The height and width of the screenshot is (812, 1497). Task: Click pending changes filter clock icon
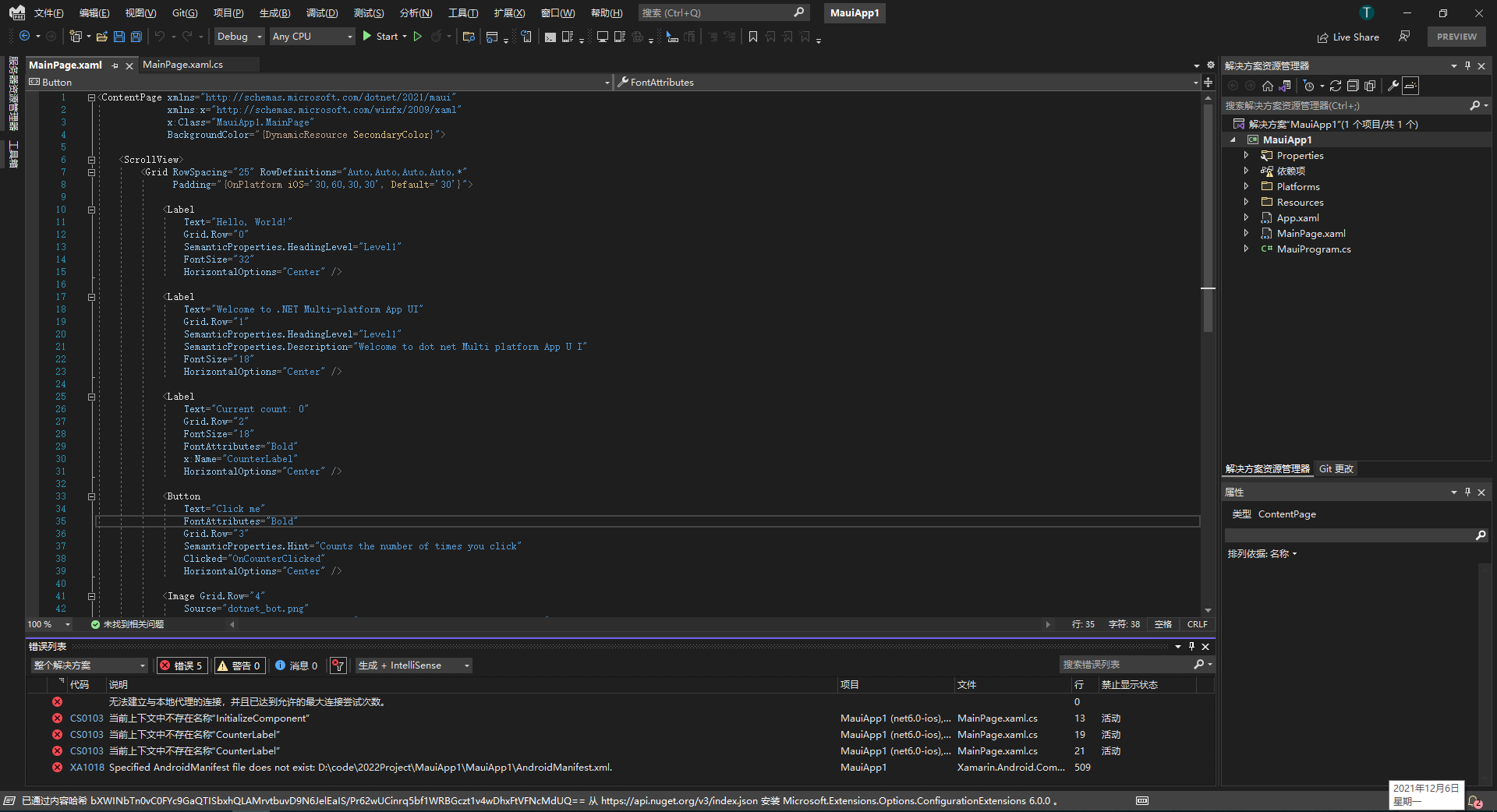coord(1309,86)
